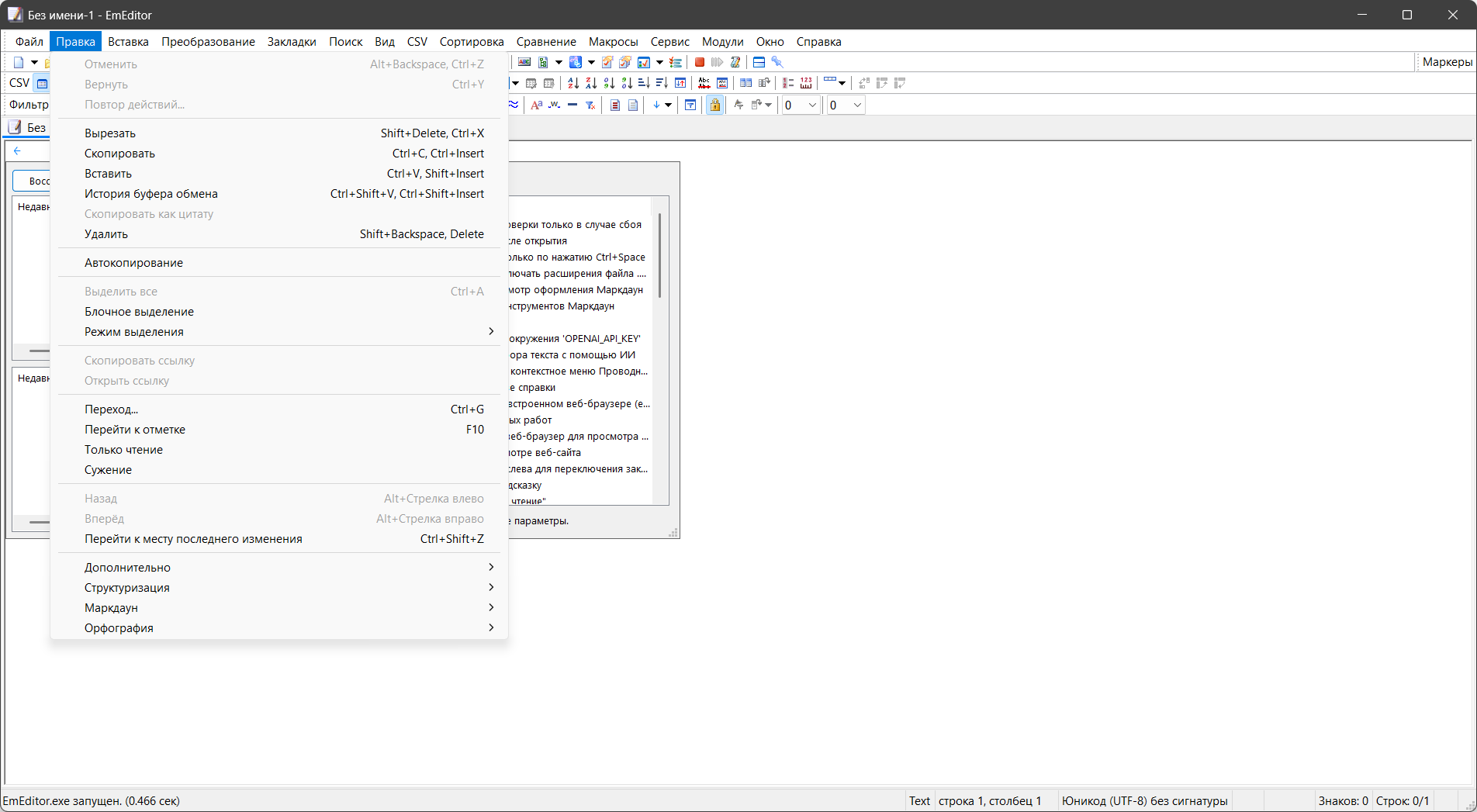Click Sort numbers ascending 0-9 icon
This screenshot has height=812, width=1477.
coord(609,83)
